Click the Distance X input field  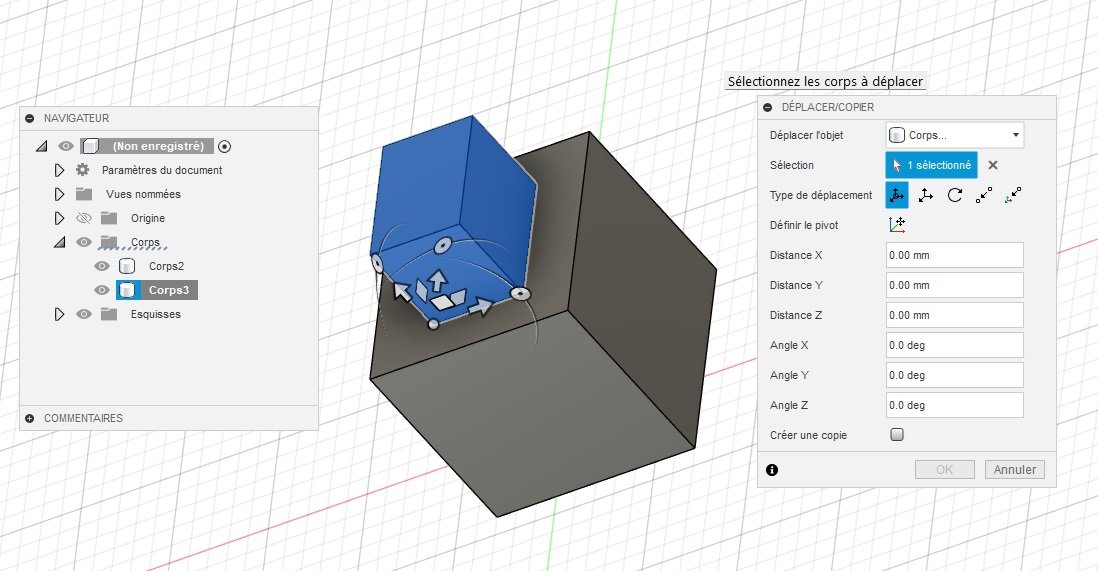[x=955, y=255]
